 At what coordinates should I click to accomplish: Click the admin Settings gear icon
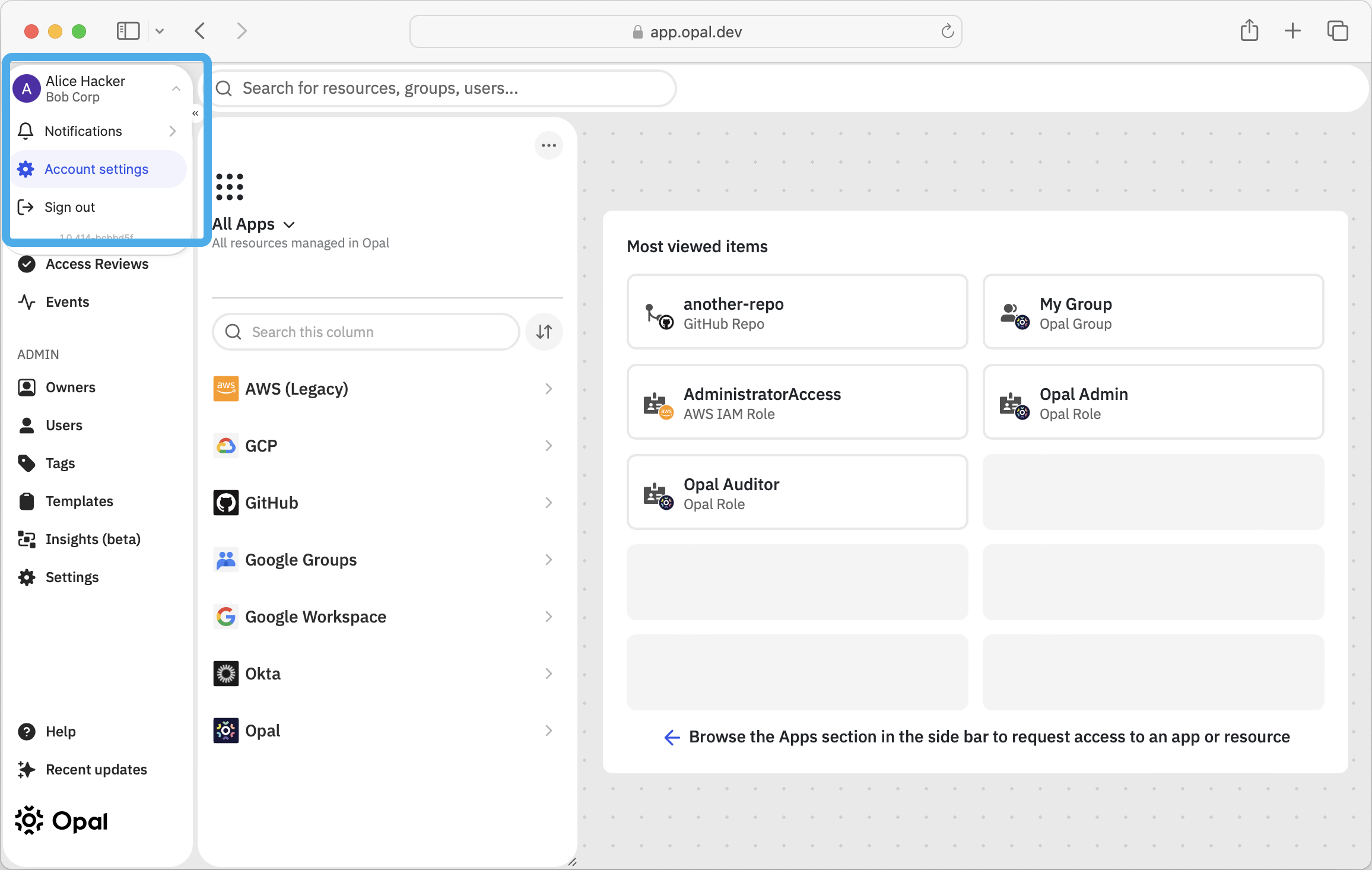coord(27,577)
